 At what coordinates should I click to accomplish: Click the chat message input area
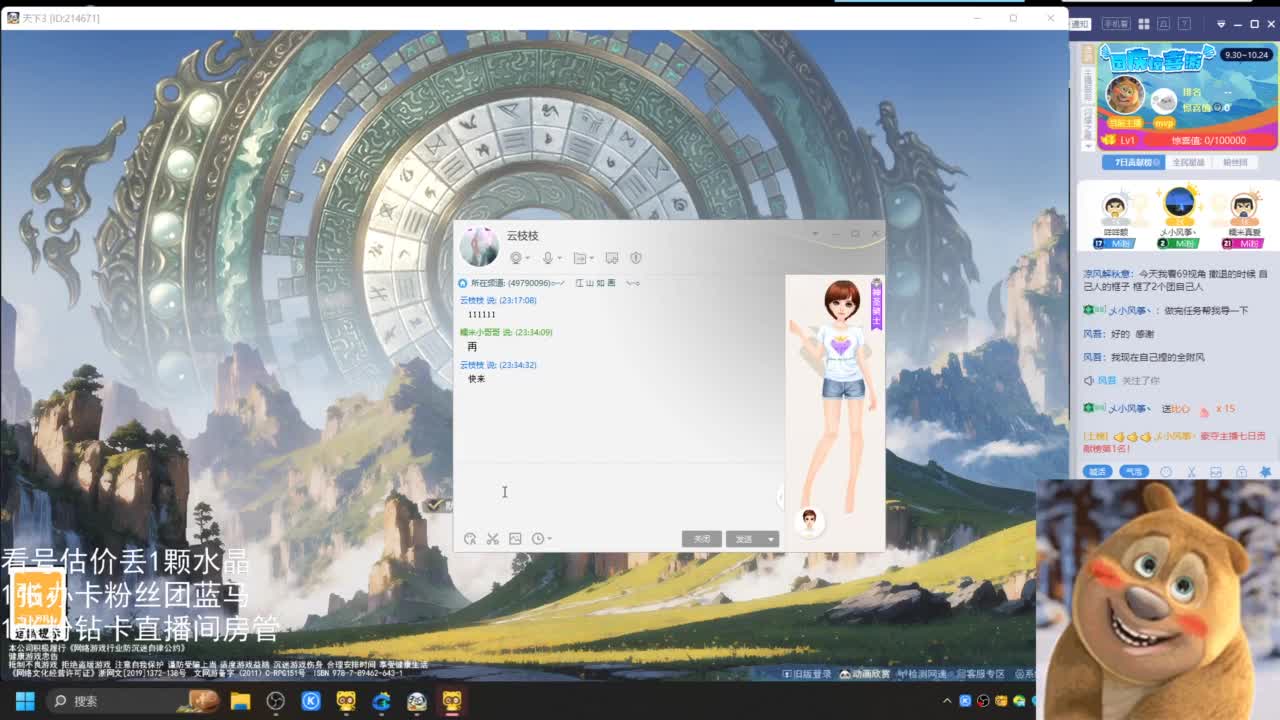(x=617, y=495)
